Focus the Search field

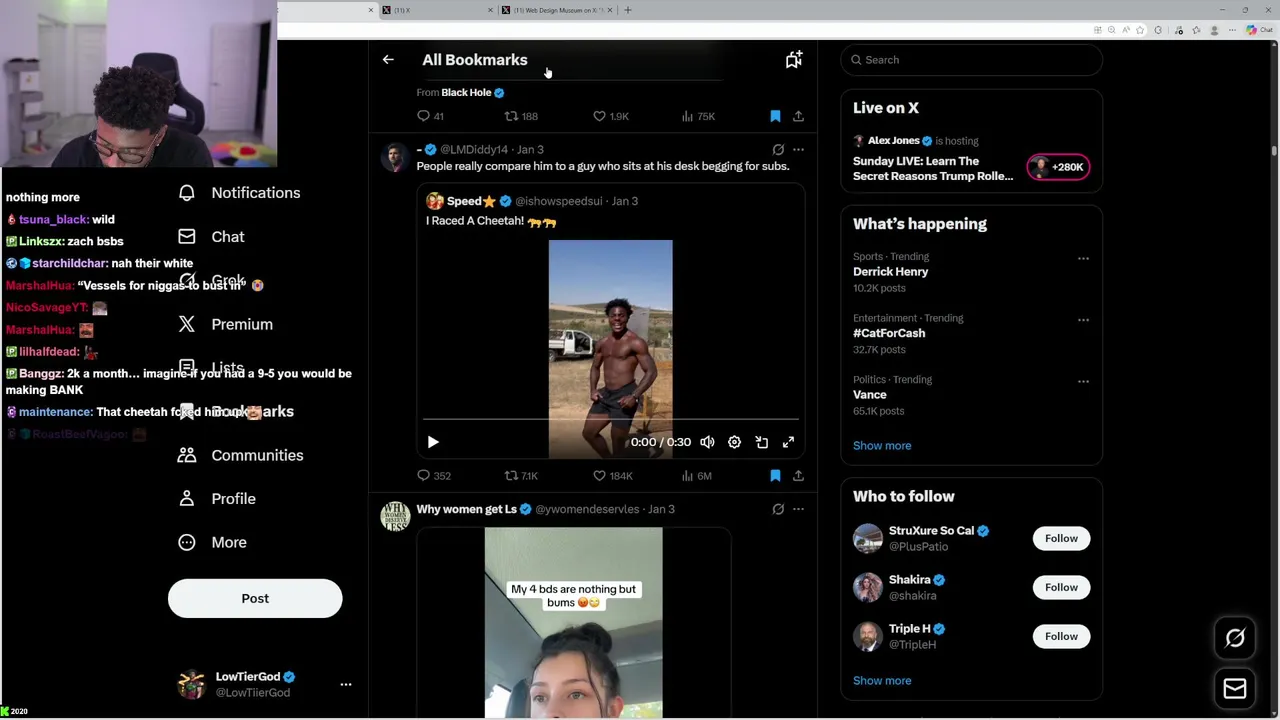[971, 60]
